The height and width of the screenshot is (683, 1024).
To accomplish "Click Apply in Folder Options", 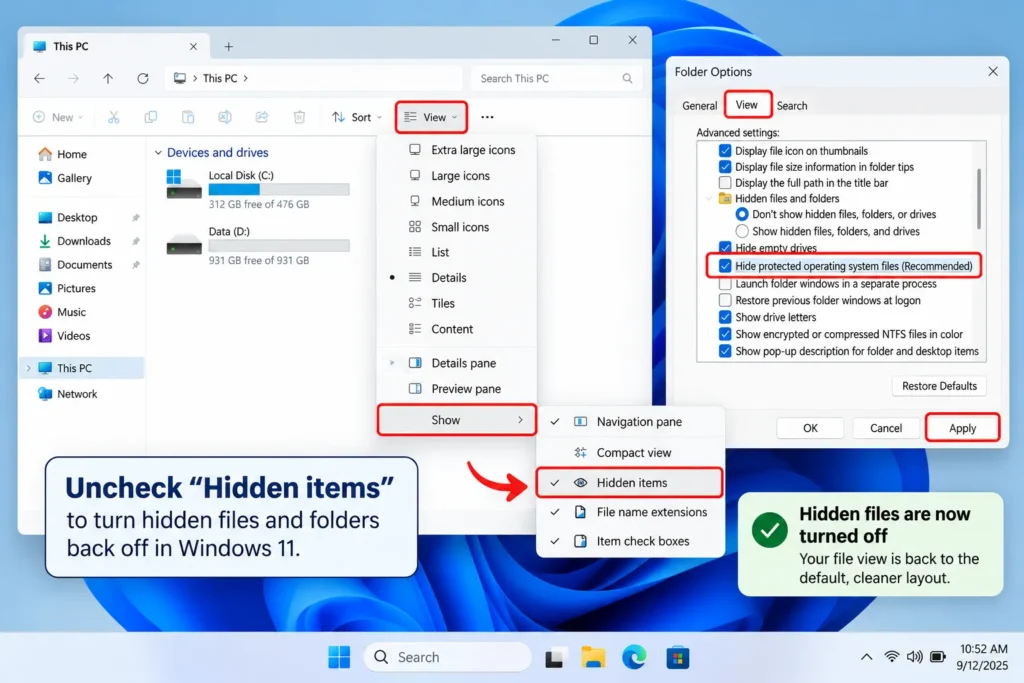I will [962, 428].
